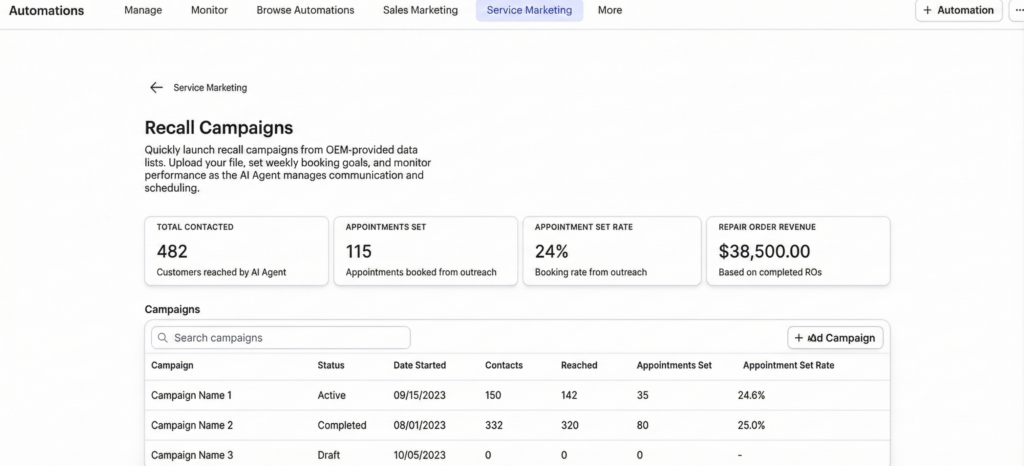
Task: Select the Service Marketing tab
Action: [529, 10]
